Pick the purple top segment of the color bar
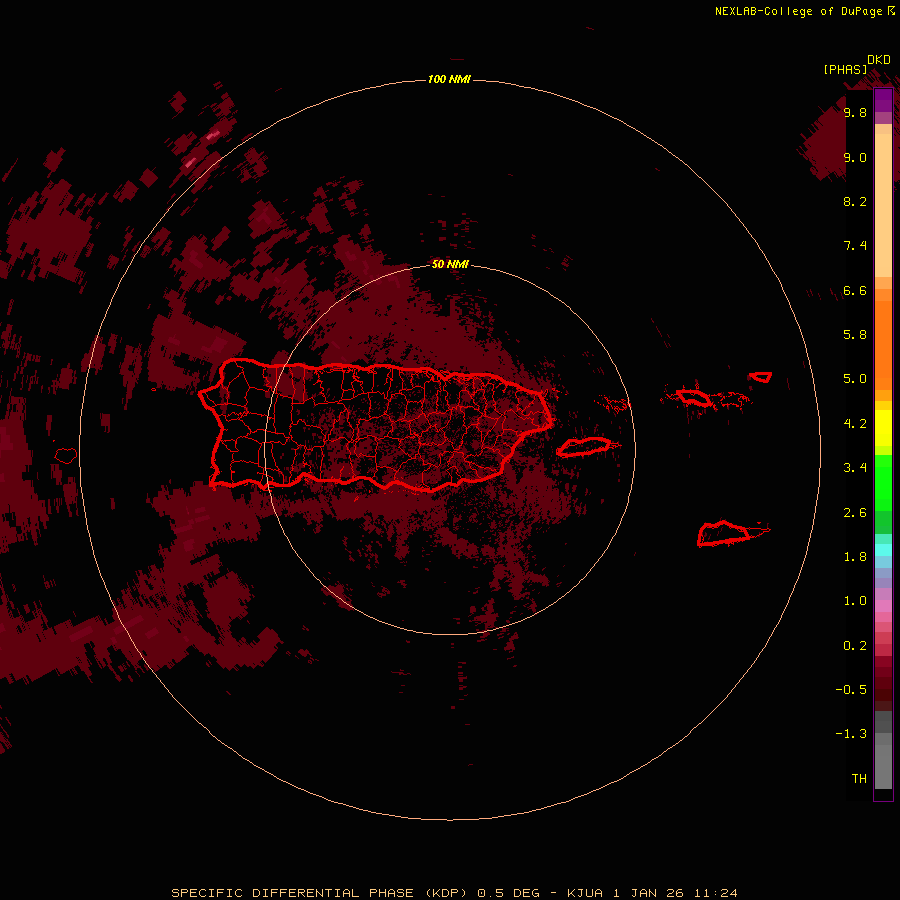 (x=883, y=100)
